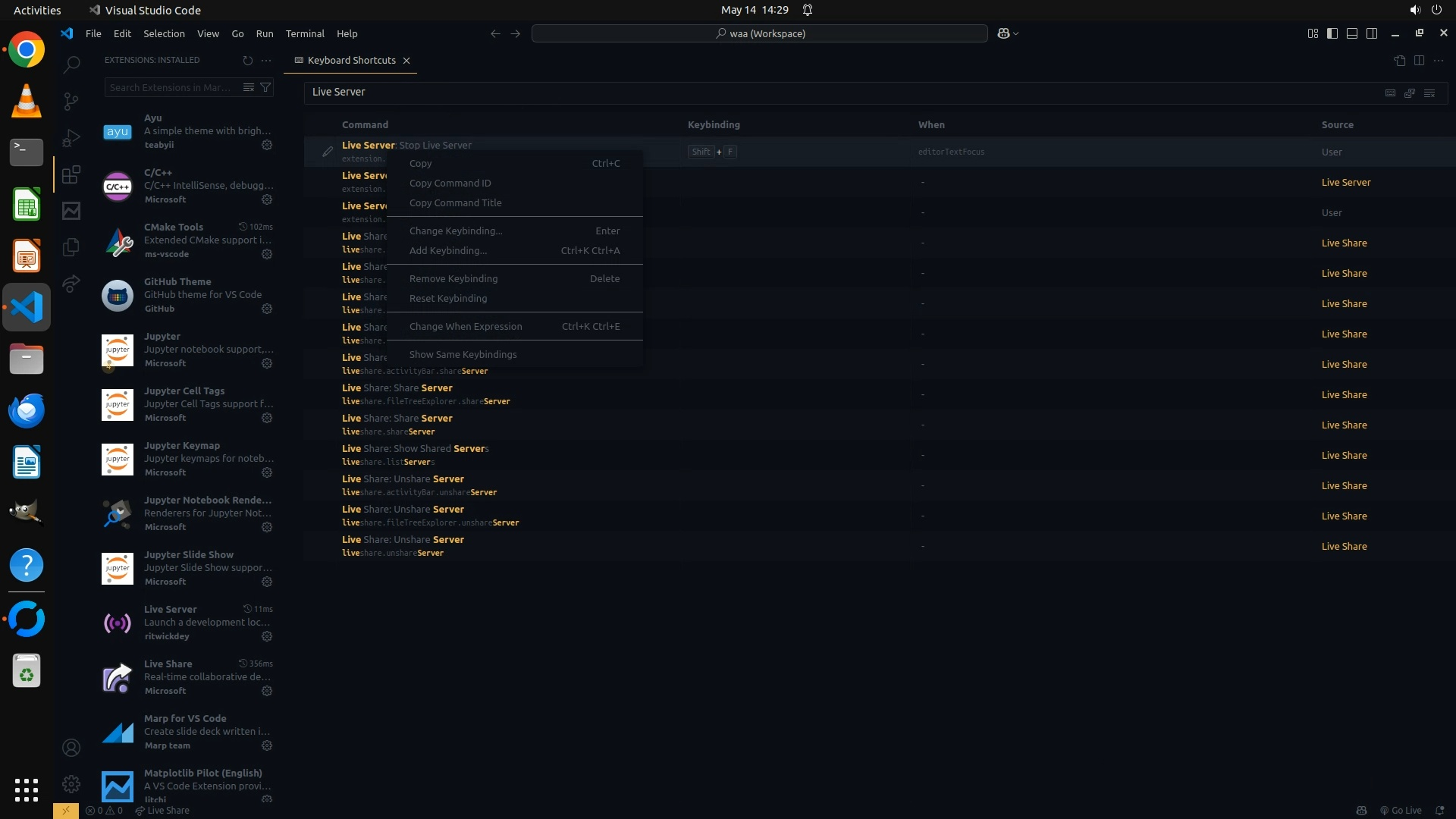Refresh the installed extensions list
Viewport: 1456px width, 819px height.
(x=247, y=60)
